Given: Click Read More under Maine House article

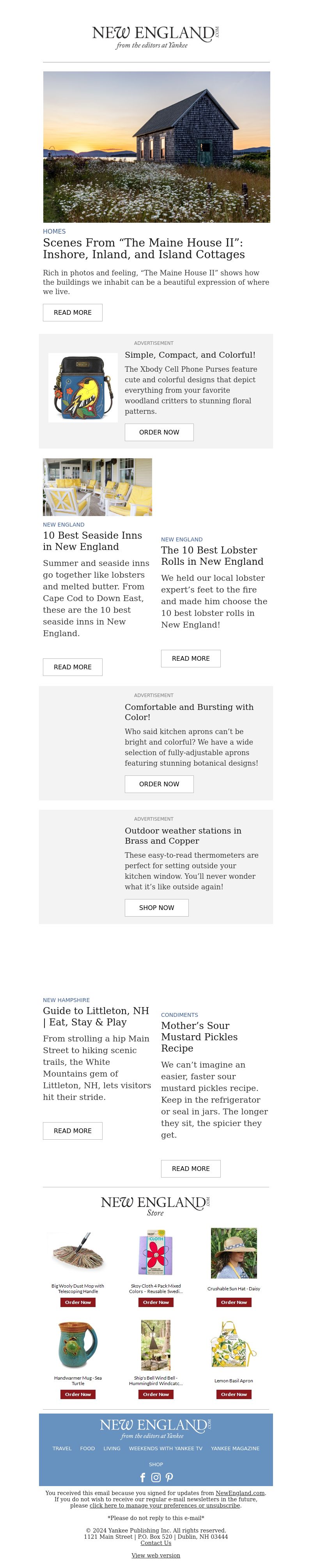Looking at the screenshot, I should tap(73, 312).
